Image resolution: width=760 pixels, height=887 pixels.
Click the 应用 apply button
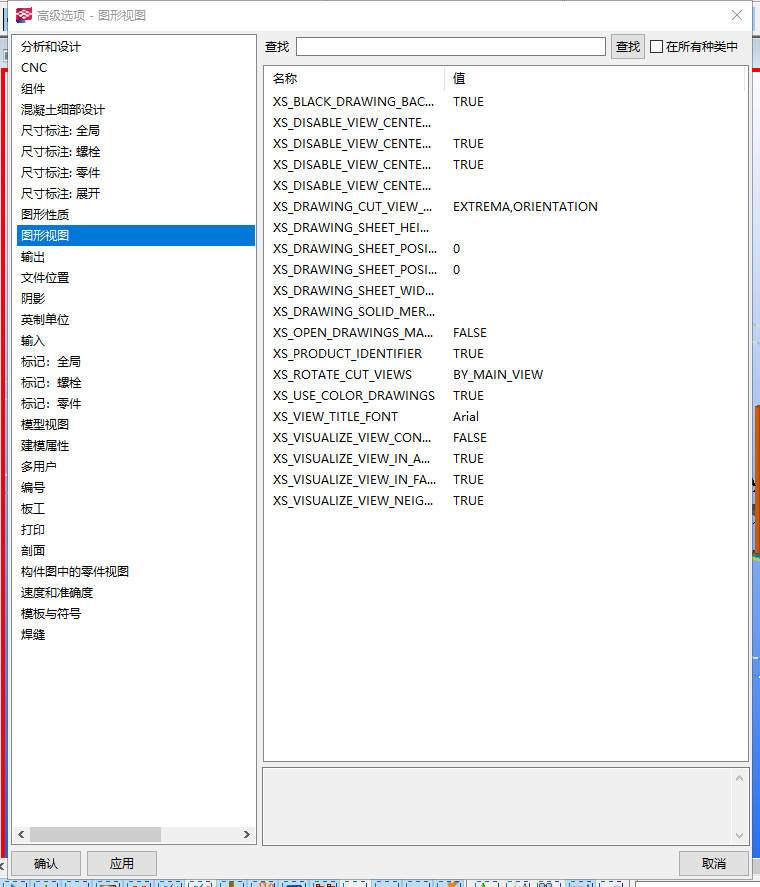pos(122,863)
